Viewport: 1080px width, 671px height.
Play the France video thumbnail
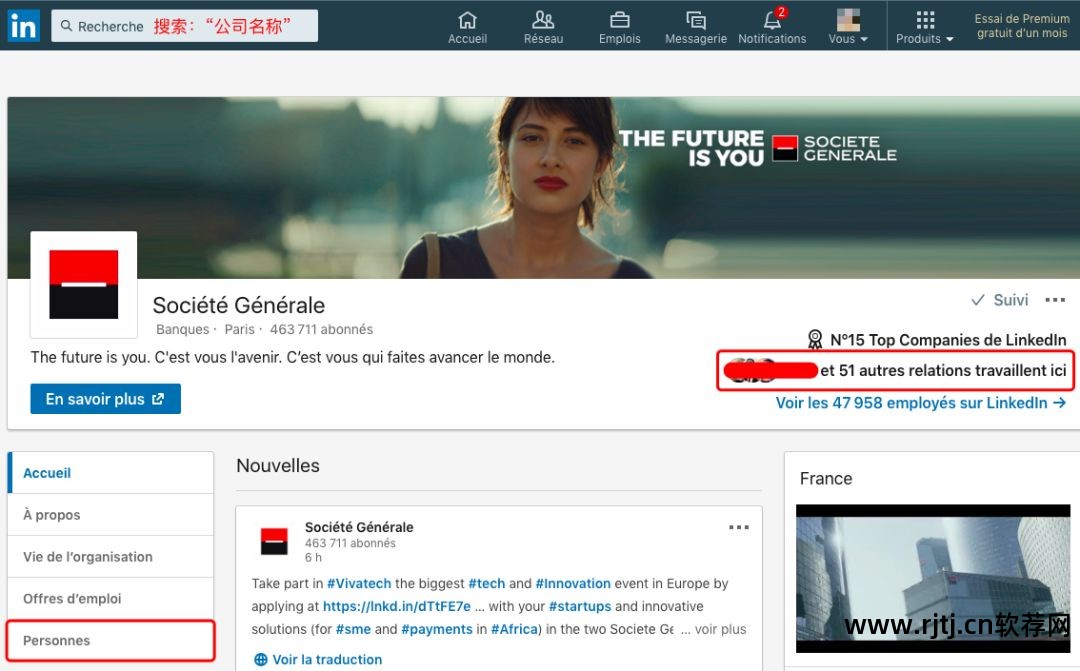tap(933, 579)
